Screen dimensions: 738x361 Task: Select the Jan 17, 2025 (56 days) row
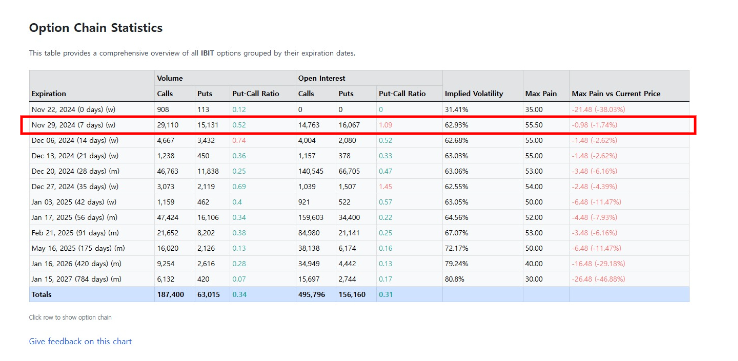[x=359, y=217]
